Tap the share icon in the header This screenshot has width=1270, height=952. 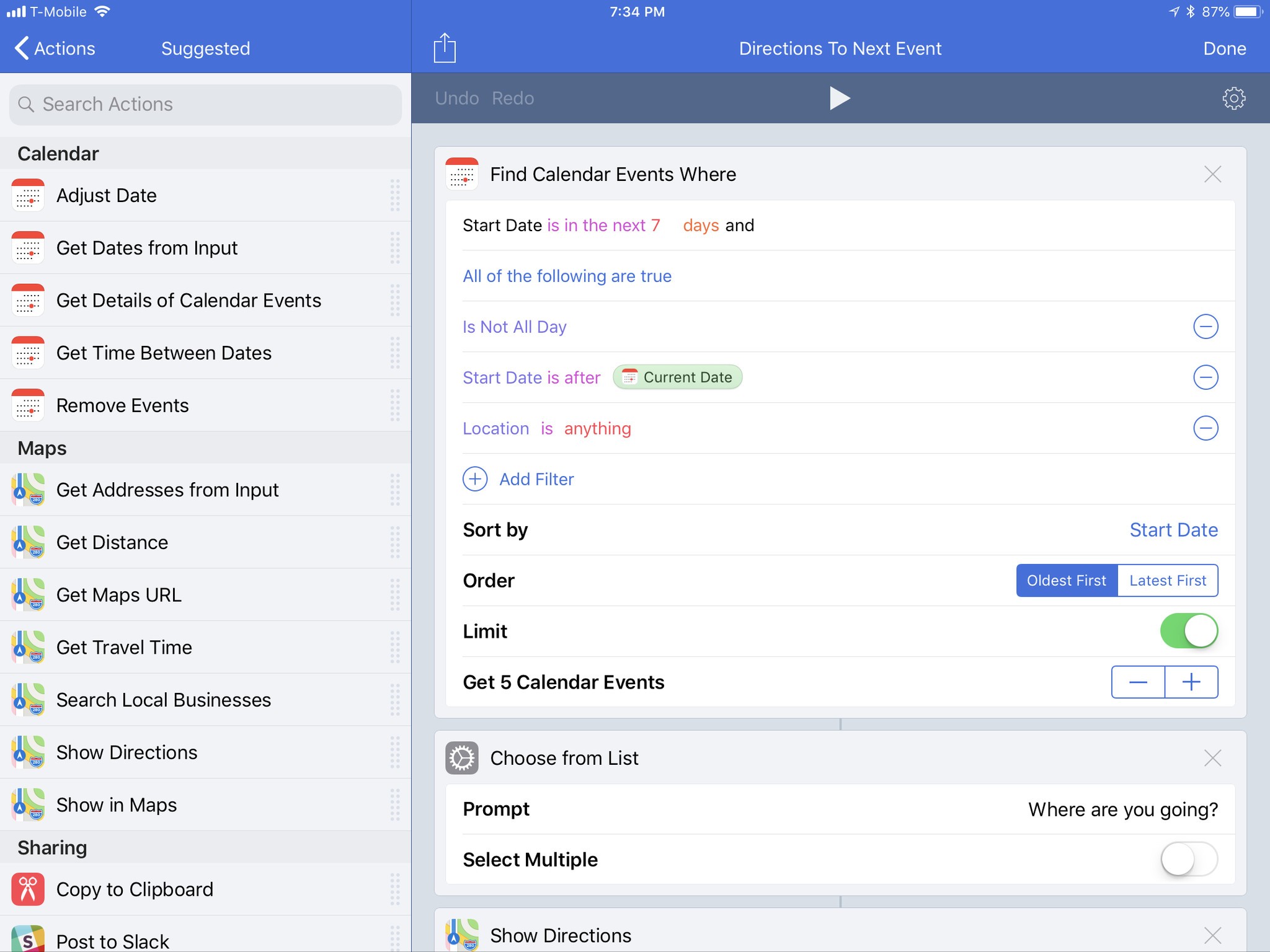[x=445, y=48]
